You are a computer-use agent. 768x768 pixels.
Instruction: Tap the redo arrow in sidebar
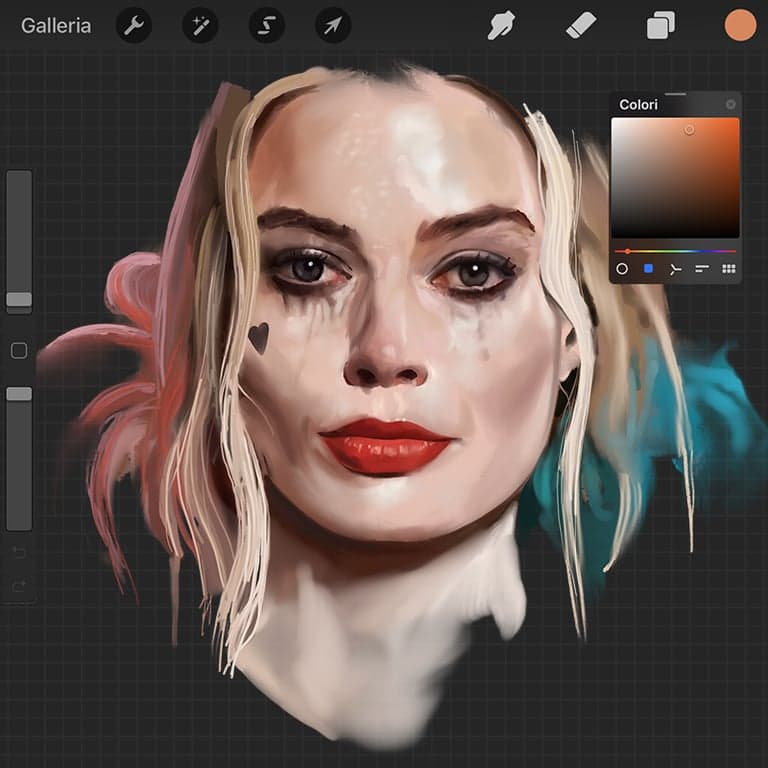(19, 586)
